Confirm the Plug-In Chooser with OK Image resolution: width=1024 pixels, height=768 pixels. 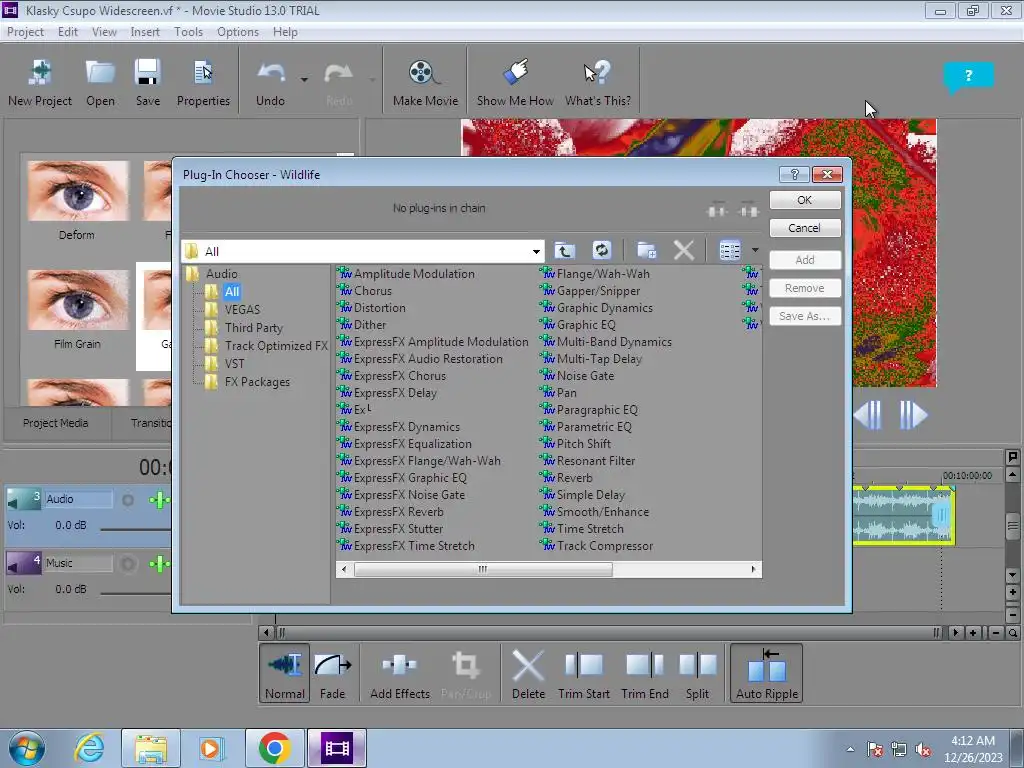(x=805, y=200)
